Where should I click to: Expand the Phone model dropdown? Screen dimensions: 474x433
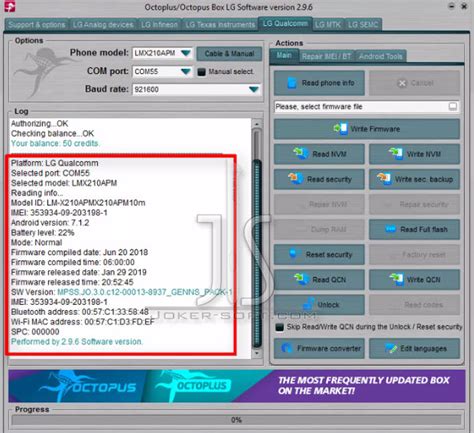(x=186, y=53)
